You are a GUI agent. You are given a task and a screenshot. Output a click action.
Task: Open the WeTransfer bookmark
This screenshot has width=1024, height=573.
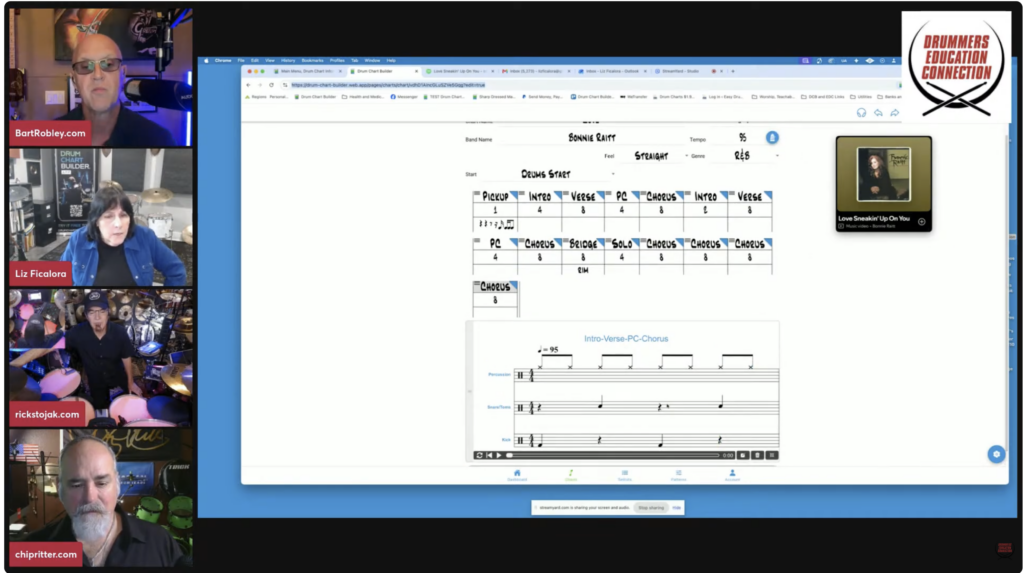tap(633, 97)
